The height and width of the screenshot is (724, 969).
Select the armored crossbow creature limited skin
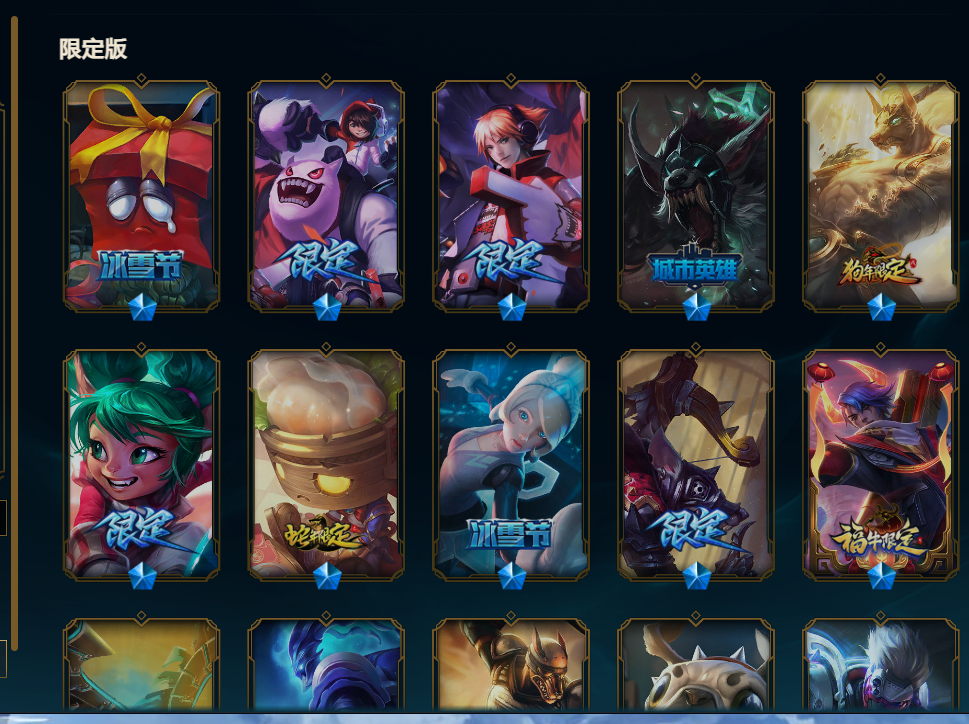[x=695, y=463]
